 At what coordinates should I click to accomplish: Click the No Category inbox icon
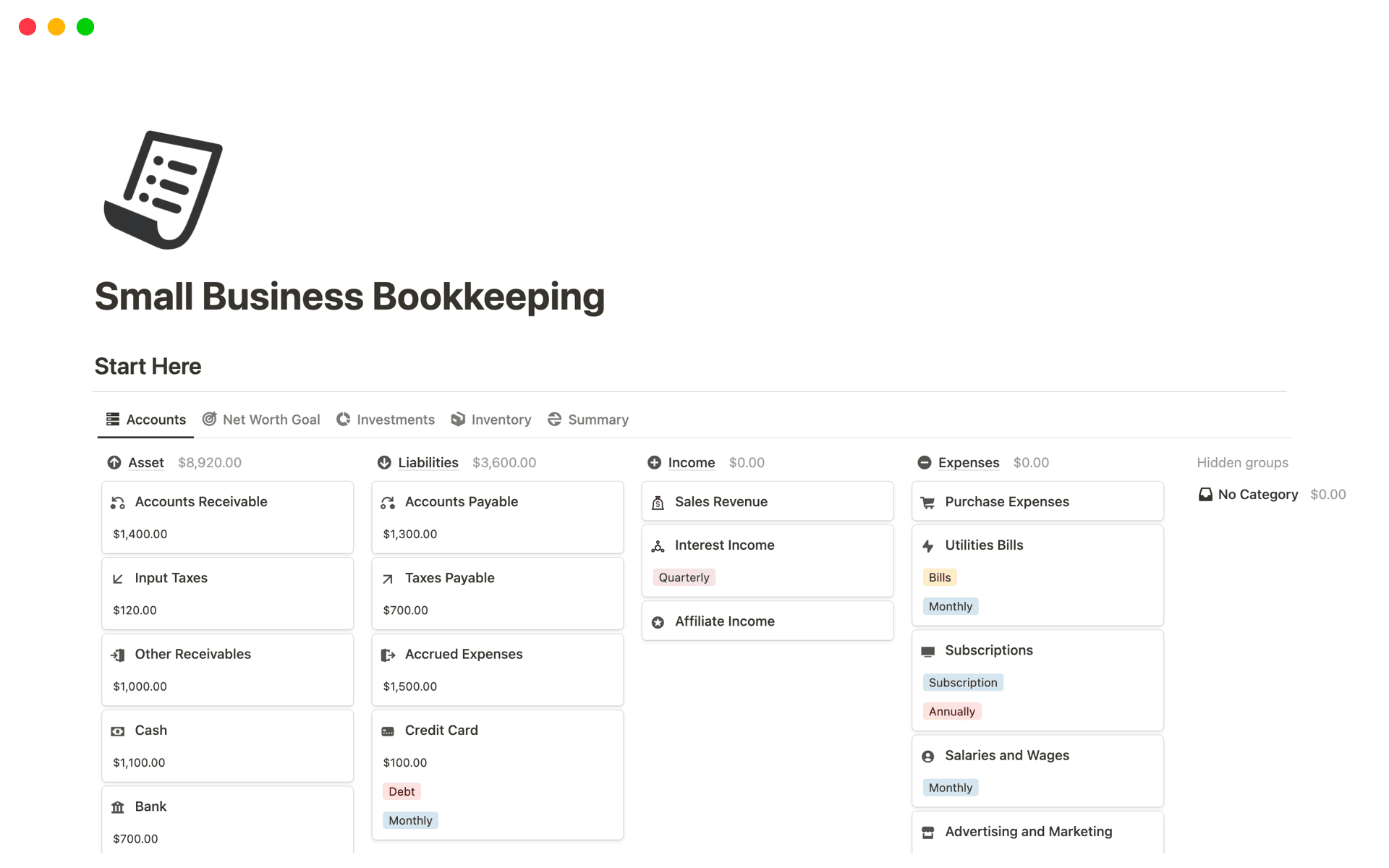(1205, 495)
